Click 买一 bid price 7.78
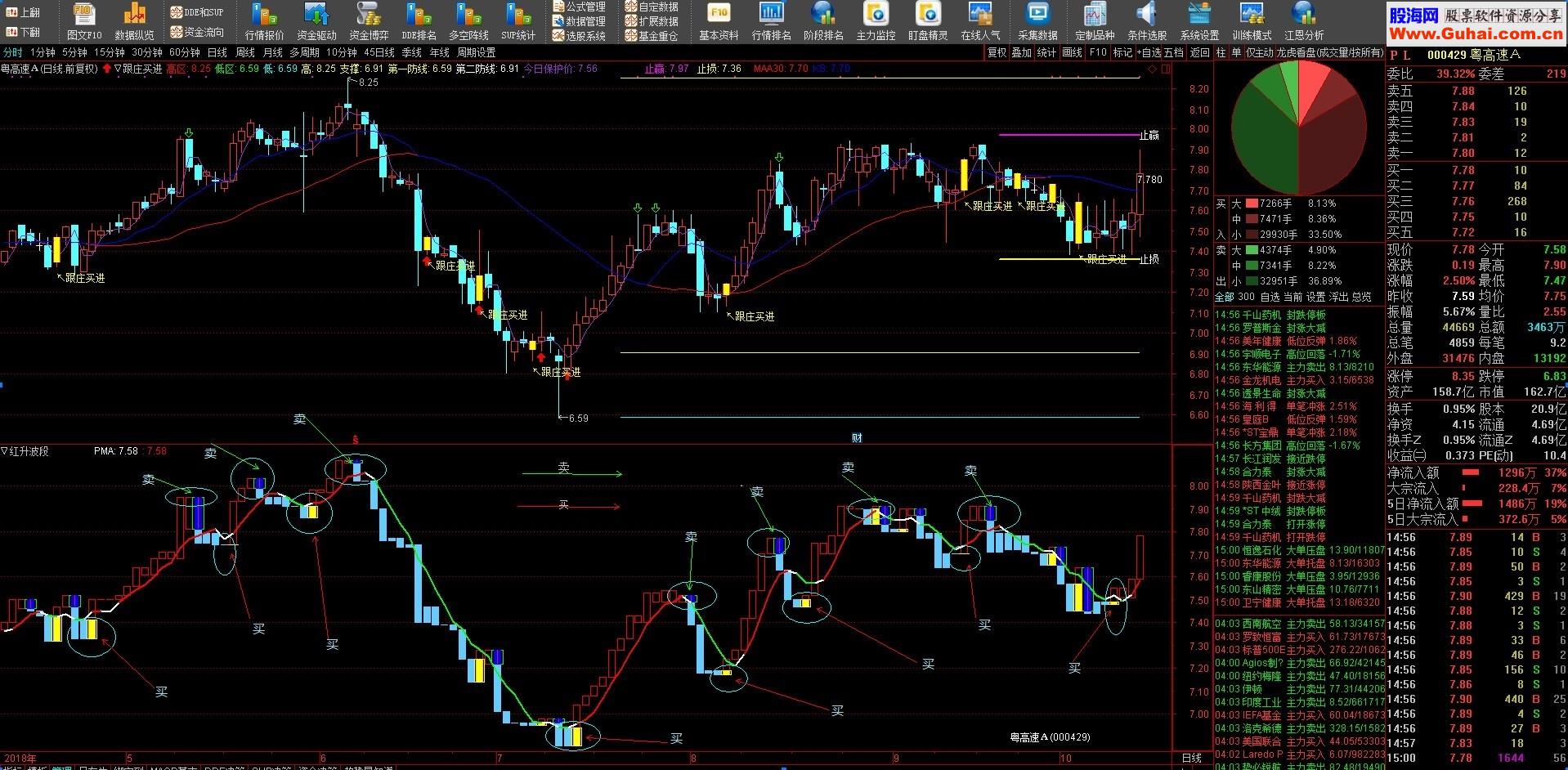Viewport: 1568px width, 770px height. (x=1463, y=170)
